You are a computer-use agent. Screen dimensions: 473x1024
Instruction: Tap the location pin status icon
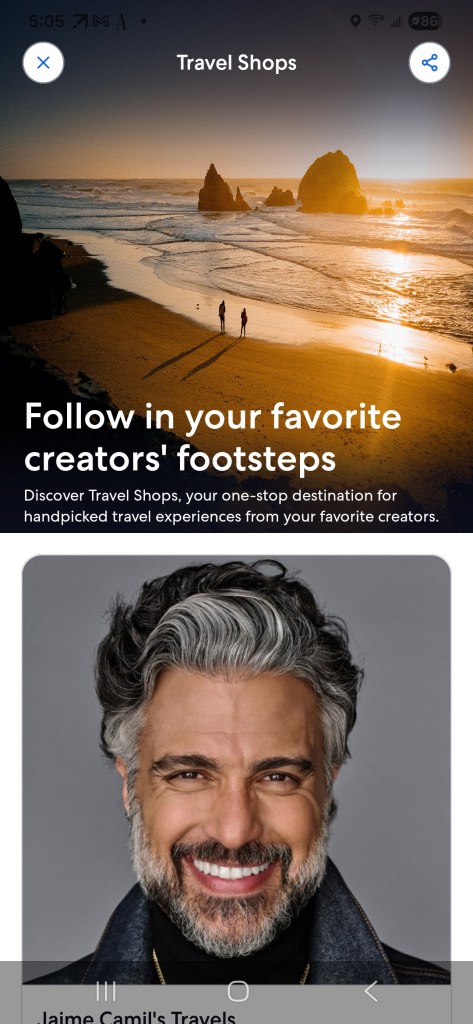click(x=355, y=22)
